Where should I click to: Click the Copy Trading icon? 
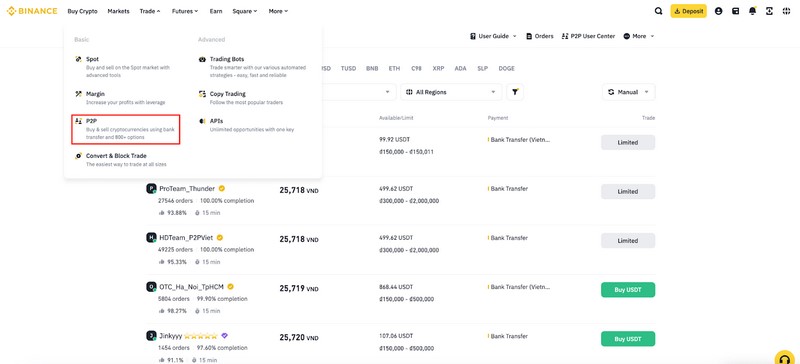click(x=202, y=94)
